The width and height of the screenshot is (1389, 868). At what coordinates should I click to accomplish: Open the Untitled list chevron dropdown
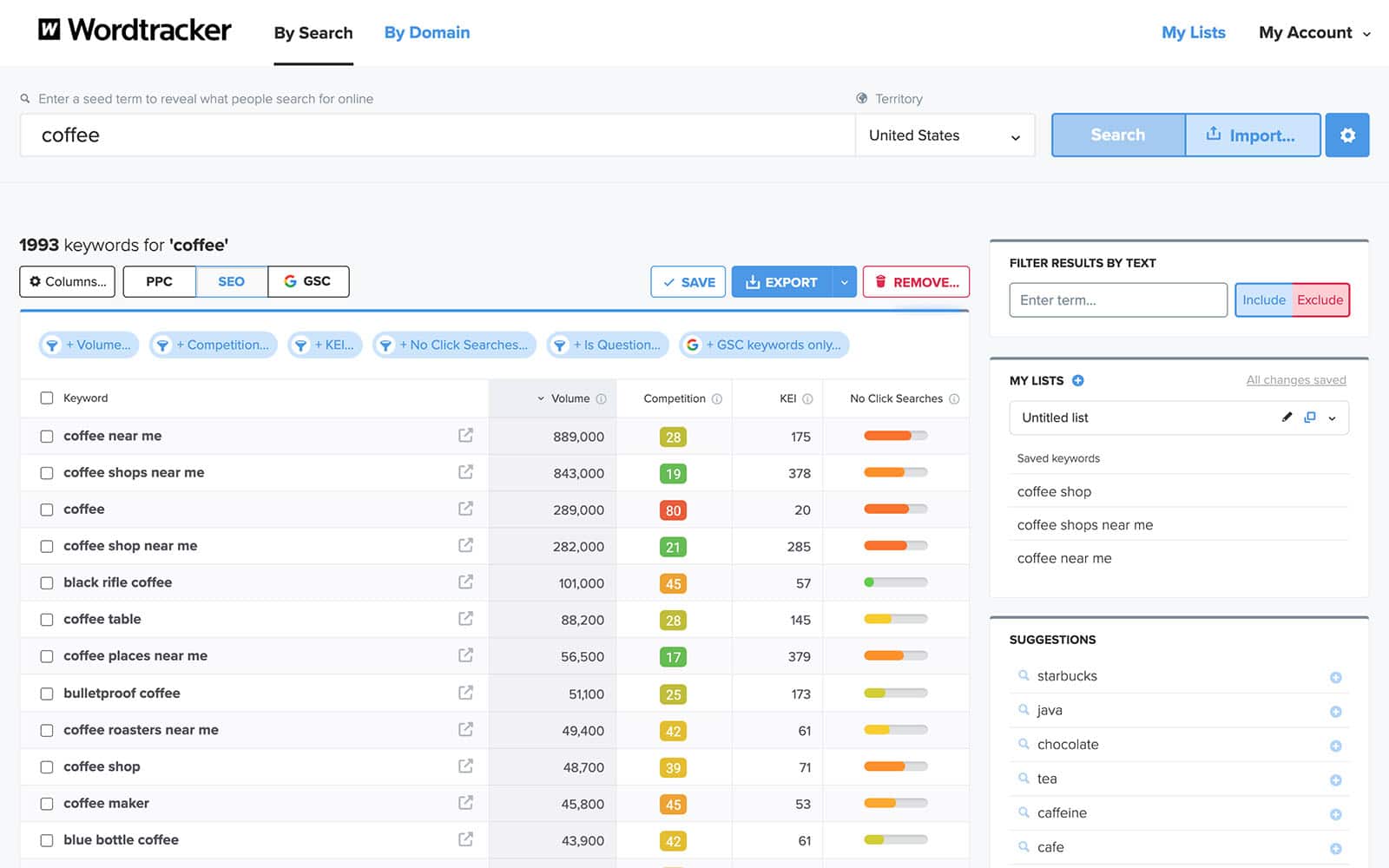[1331, 418]
